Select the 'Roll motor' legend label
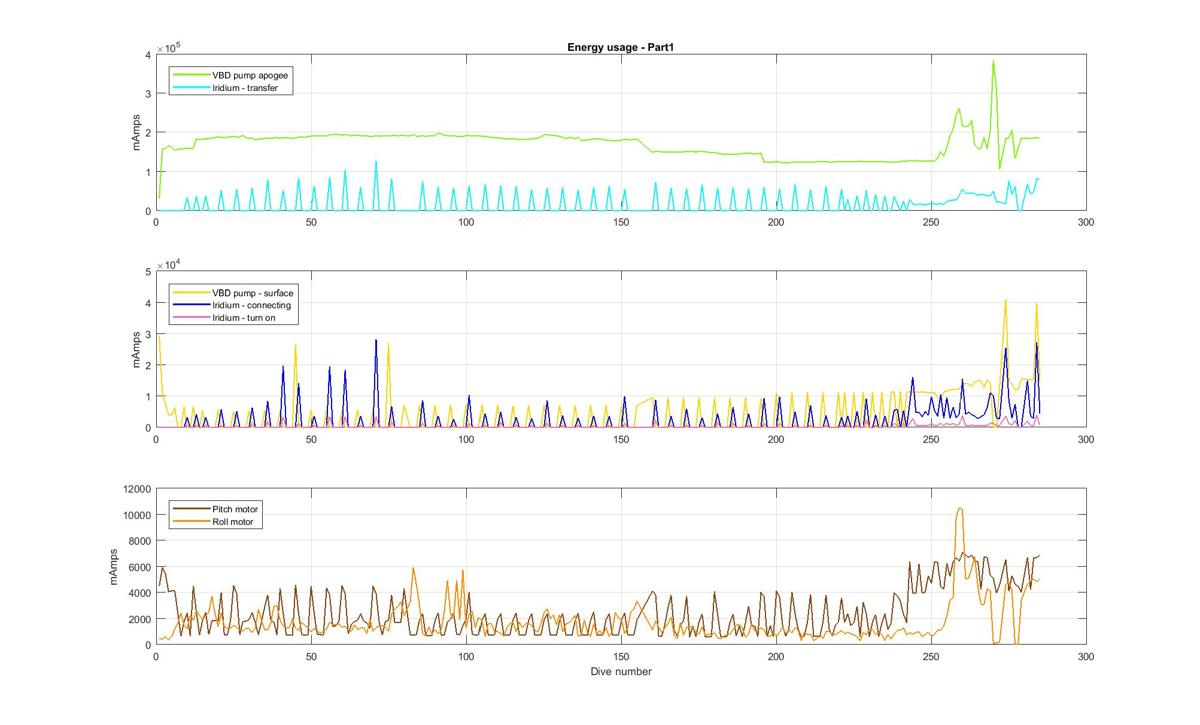Image resolution: width=1200 pixels, height=725 pixels. [x=233, y=522]
